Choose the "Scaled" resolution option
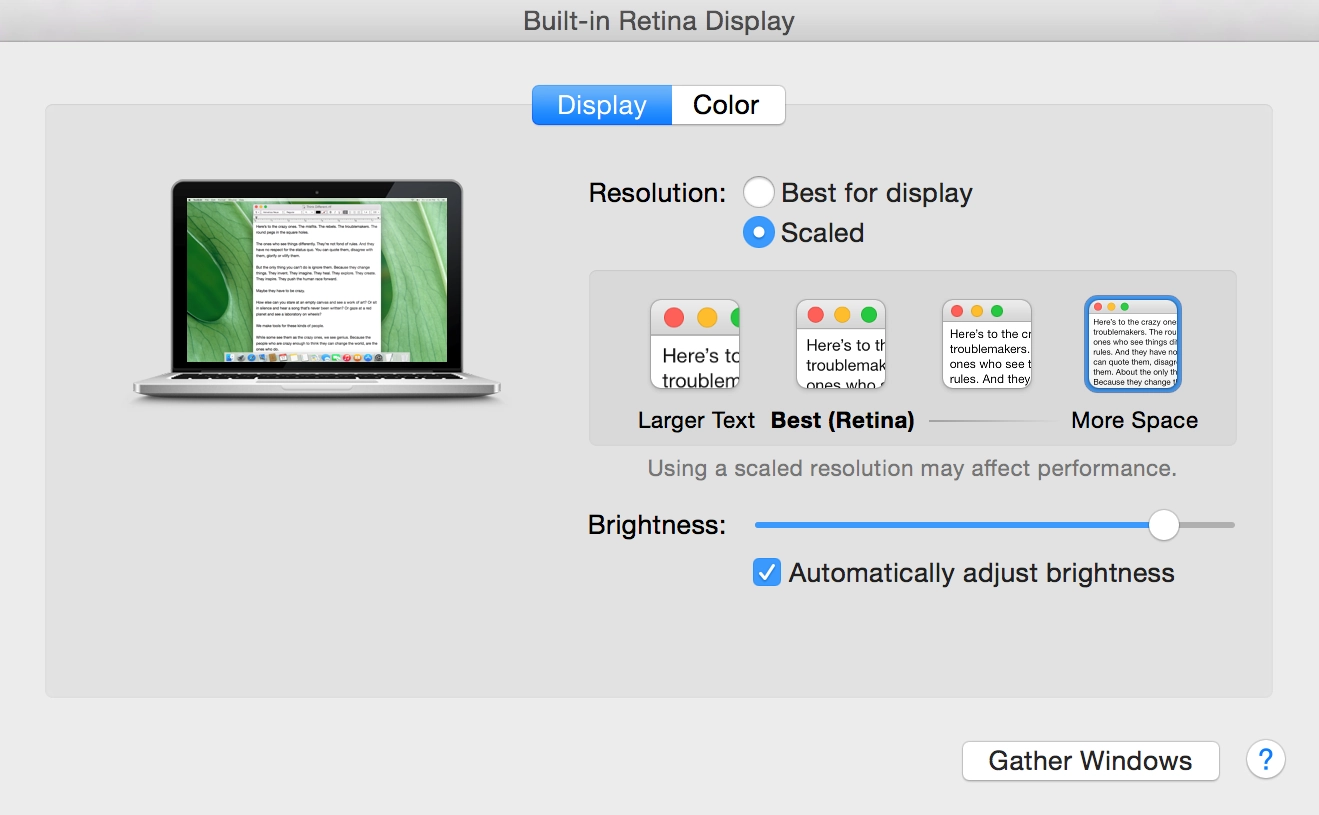 point(758,232)
